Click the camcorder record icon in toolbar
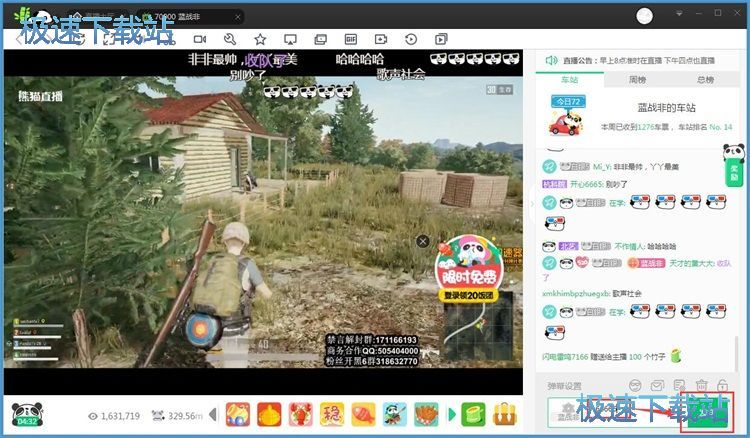Viewport: 750px width, 438px height. (x=200, y=39)
